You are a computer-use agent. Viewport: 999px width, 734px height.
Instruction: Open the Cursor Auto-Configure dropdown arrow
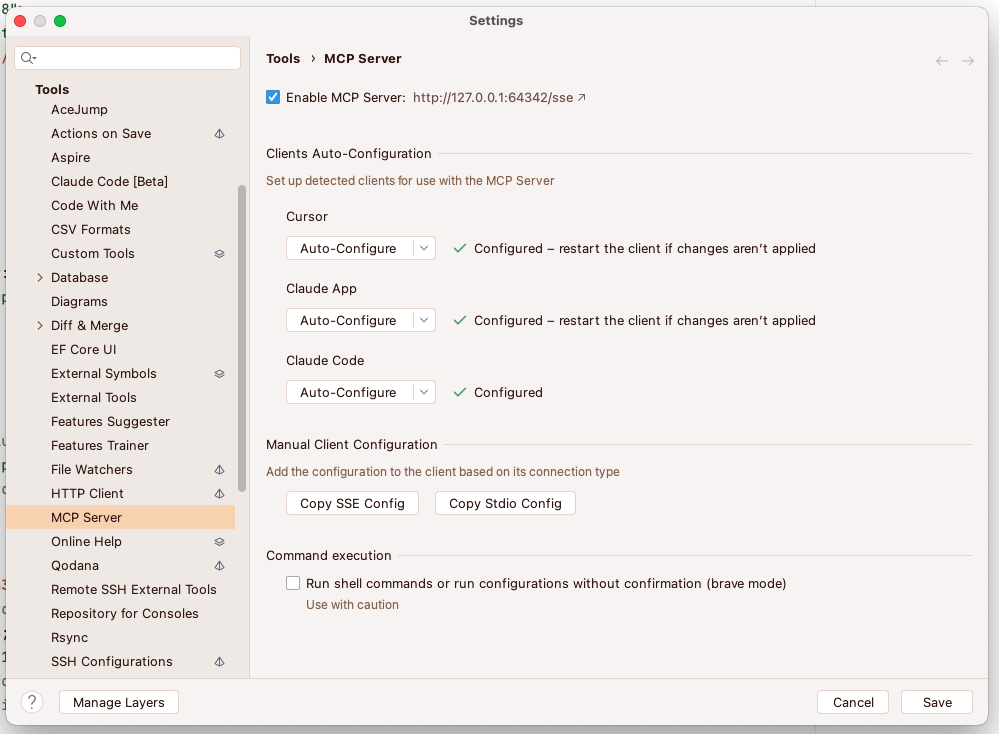(x=424, y=248)
